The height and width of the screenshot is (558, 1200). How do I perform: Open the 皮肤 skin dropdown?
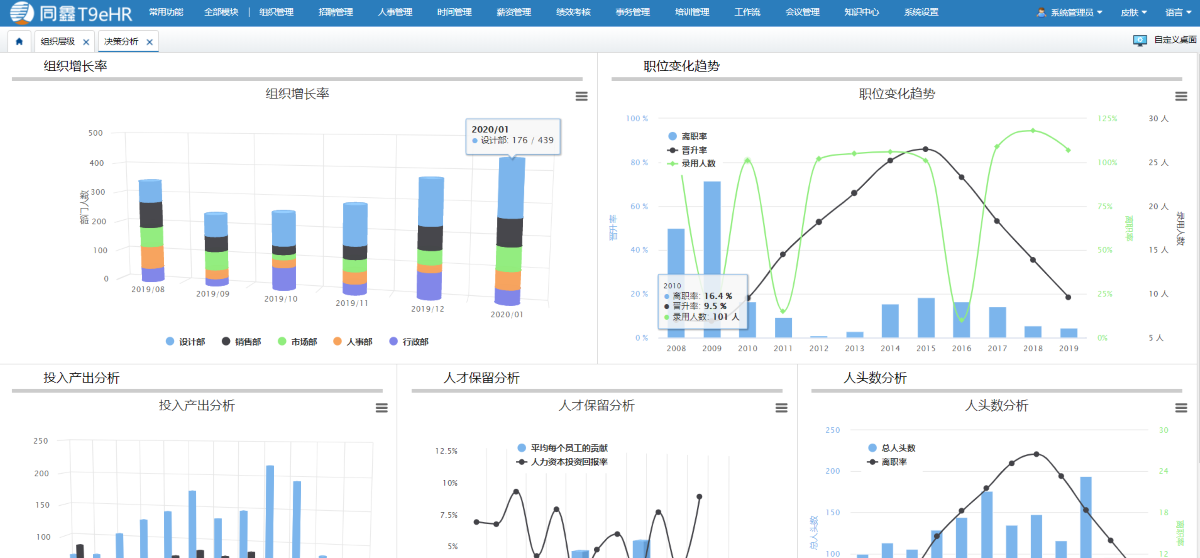(1134, 13)
